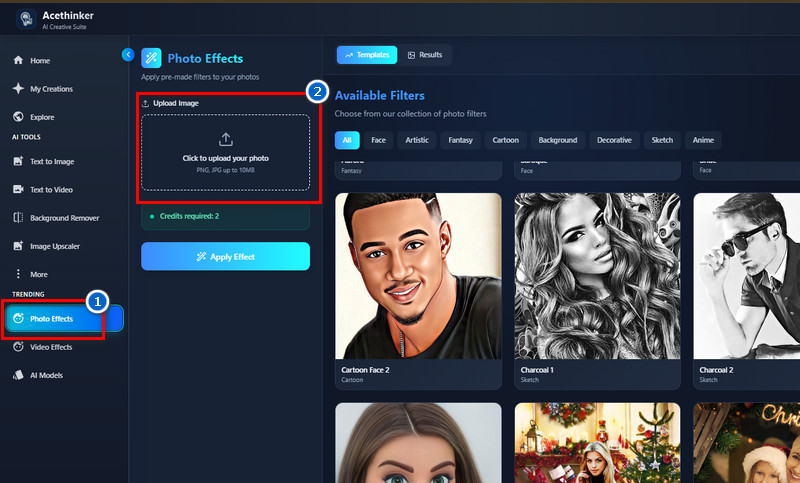
Task: Collapse the sidebar with the blue chevron
Action: pos(128,54)
